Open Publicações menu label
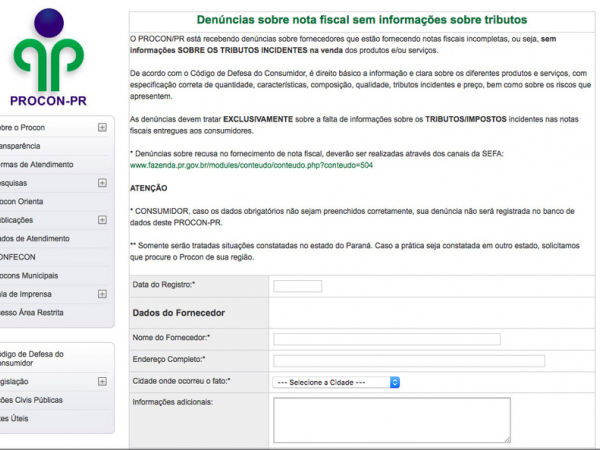Screen dimensions: 600x450 (16, 220)
